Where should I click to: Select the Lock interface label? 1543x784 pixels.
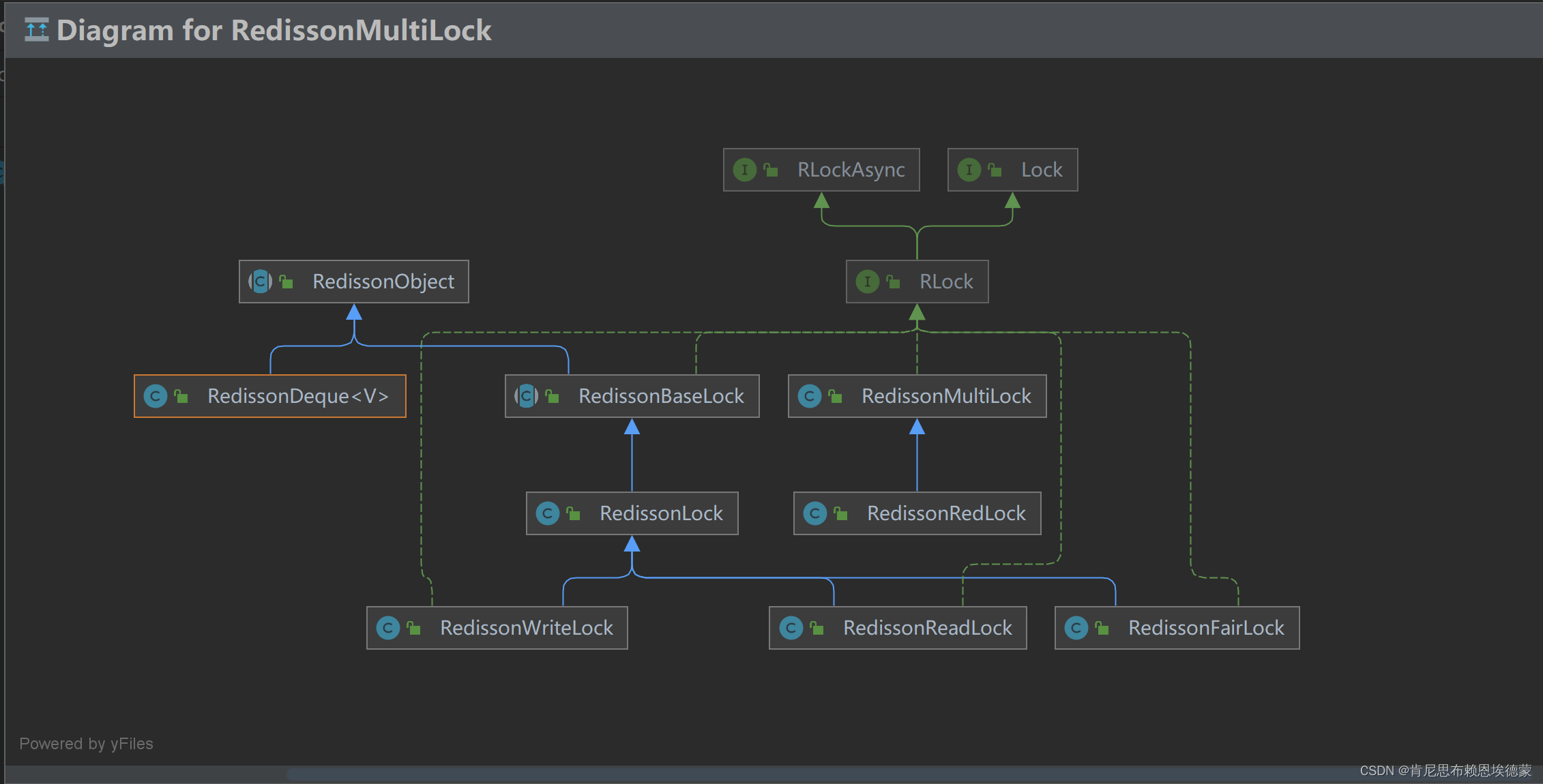[1042, 170]
